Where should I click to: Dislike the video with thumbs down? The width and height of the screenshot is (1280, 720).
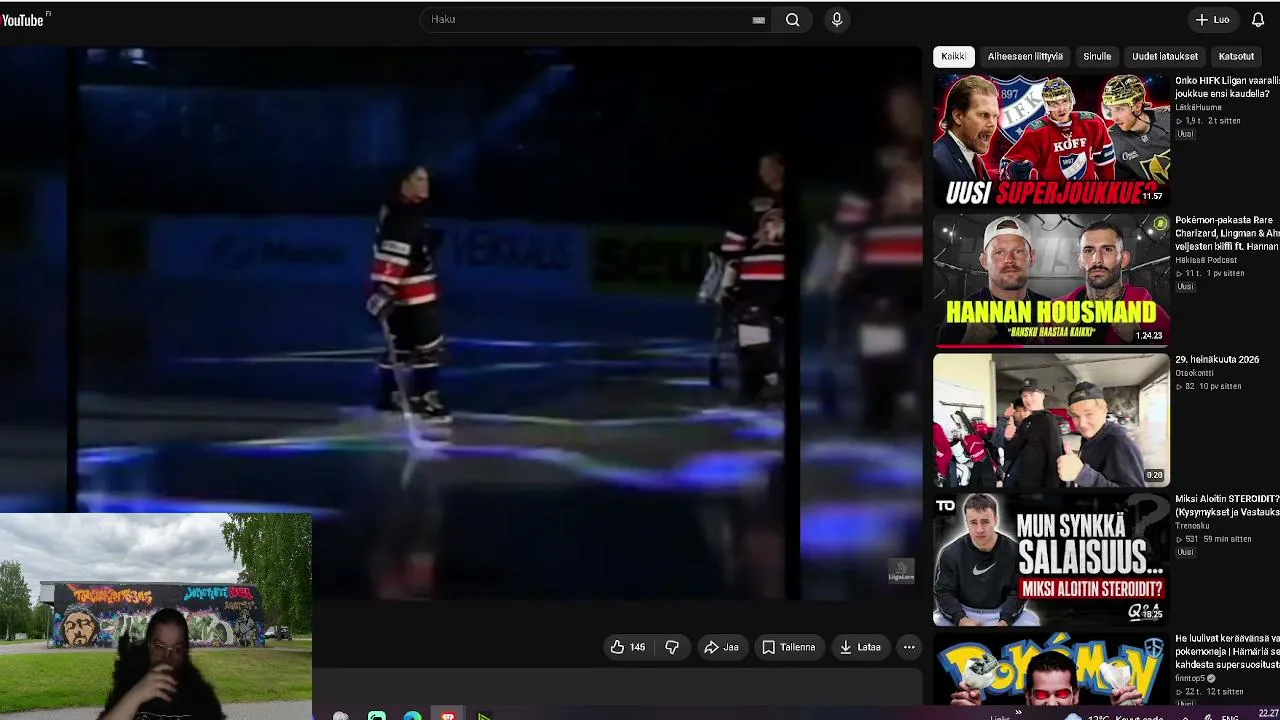tap(672, 647)
